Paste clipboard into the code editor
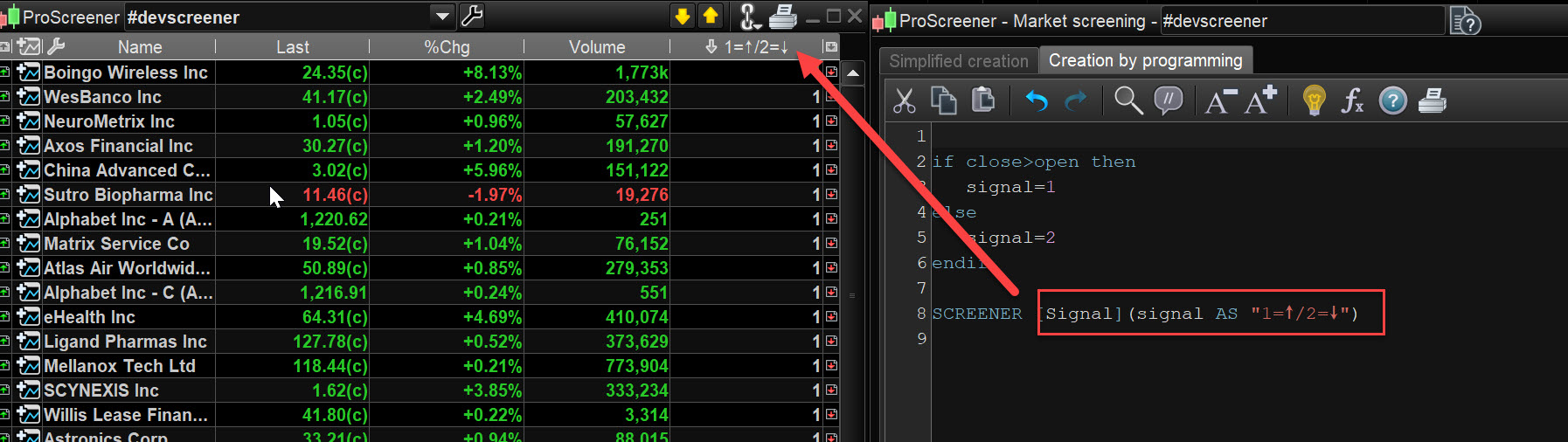 (983, 100)
